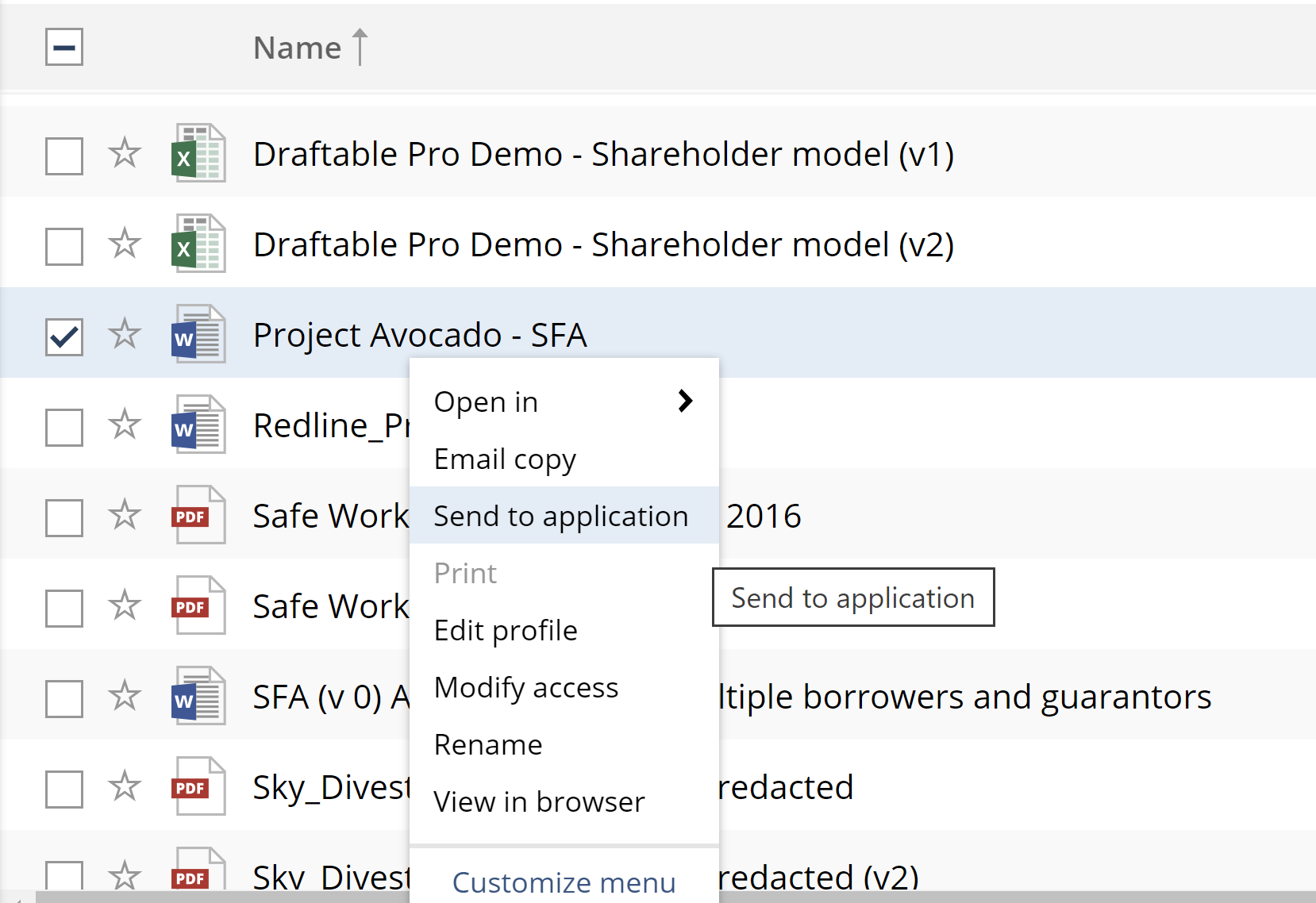1316x903 pixels.
Task: Click Excel icon for Shareholder model (v2)
Action: tap(198, 244)
